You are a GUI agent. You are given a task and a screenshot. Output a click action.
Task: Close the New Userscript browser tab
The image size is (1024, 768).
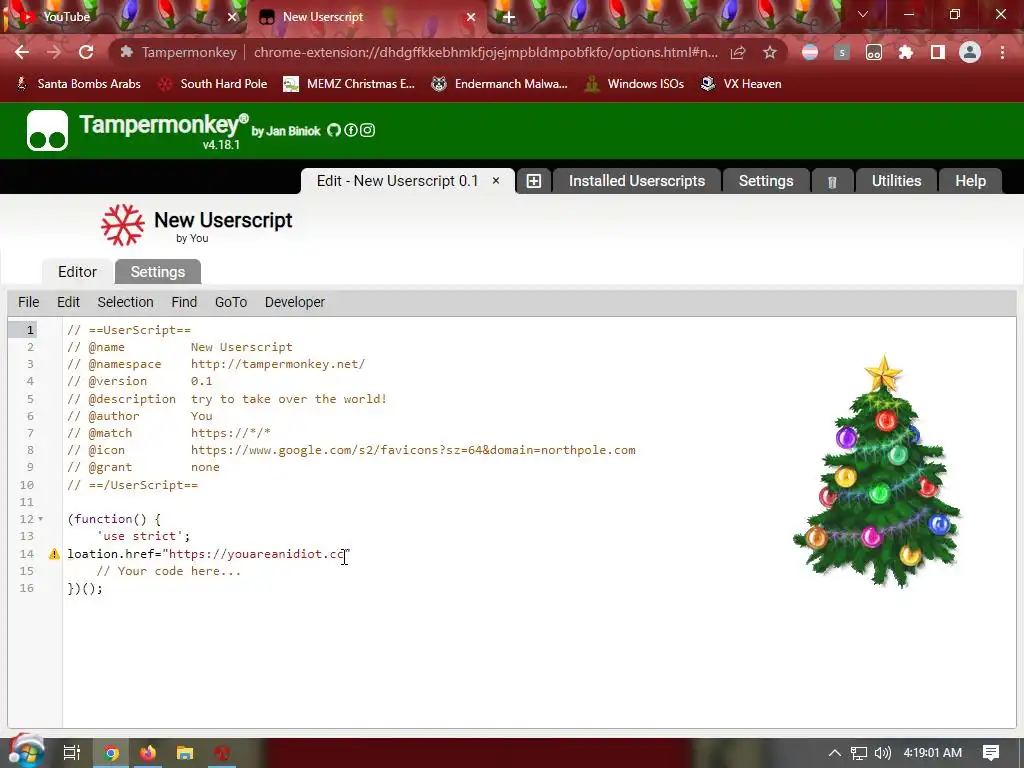[471, 17]
